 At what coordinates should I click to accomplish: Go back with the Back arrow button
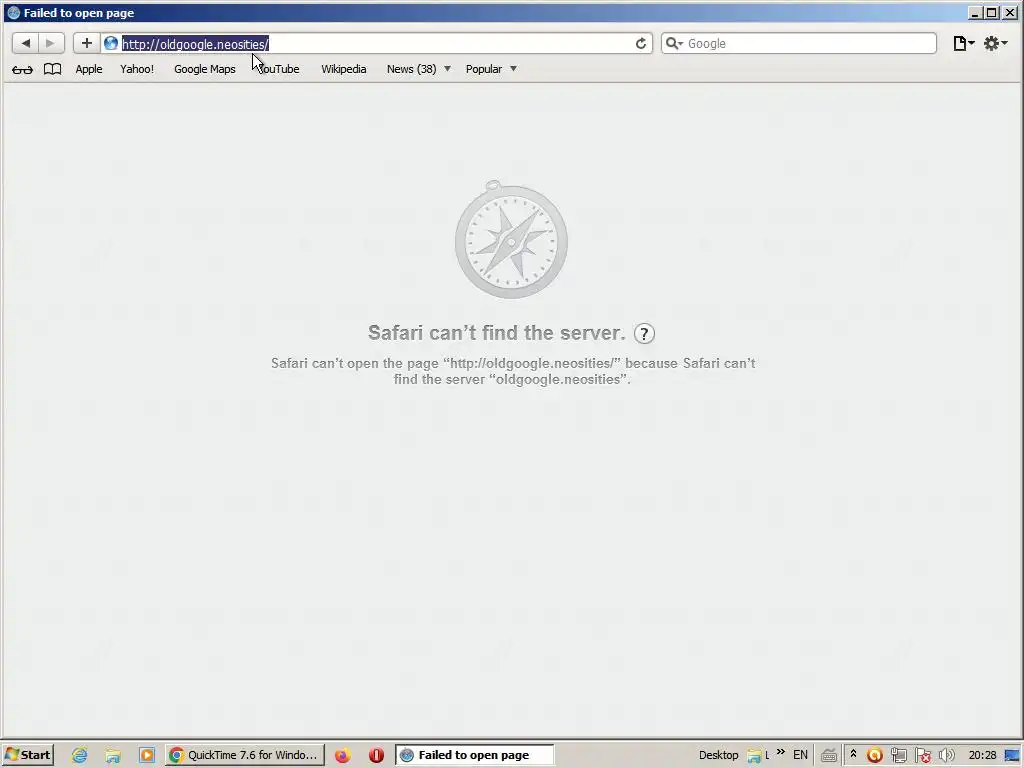(25, 43)
